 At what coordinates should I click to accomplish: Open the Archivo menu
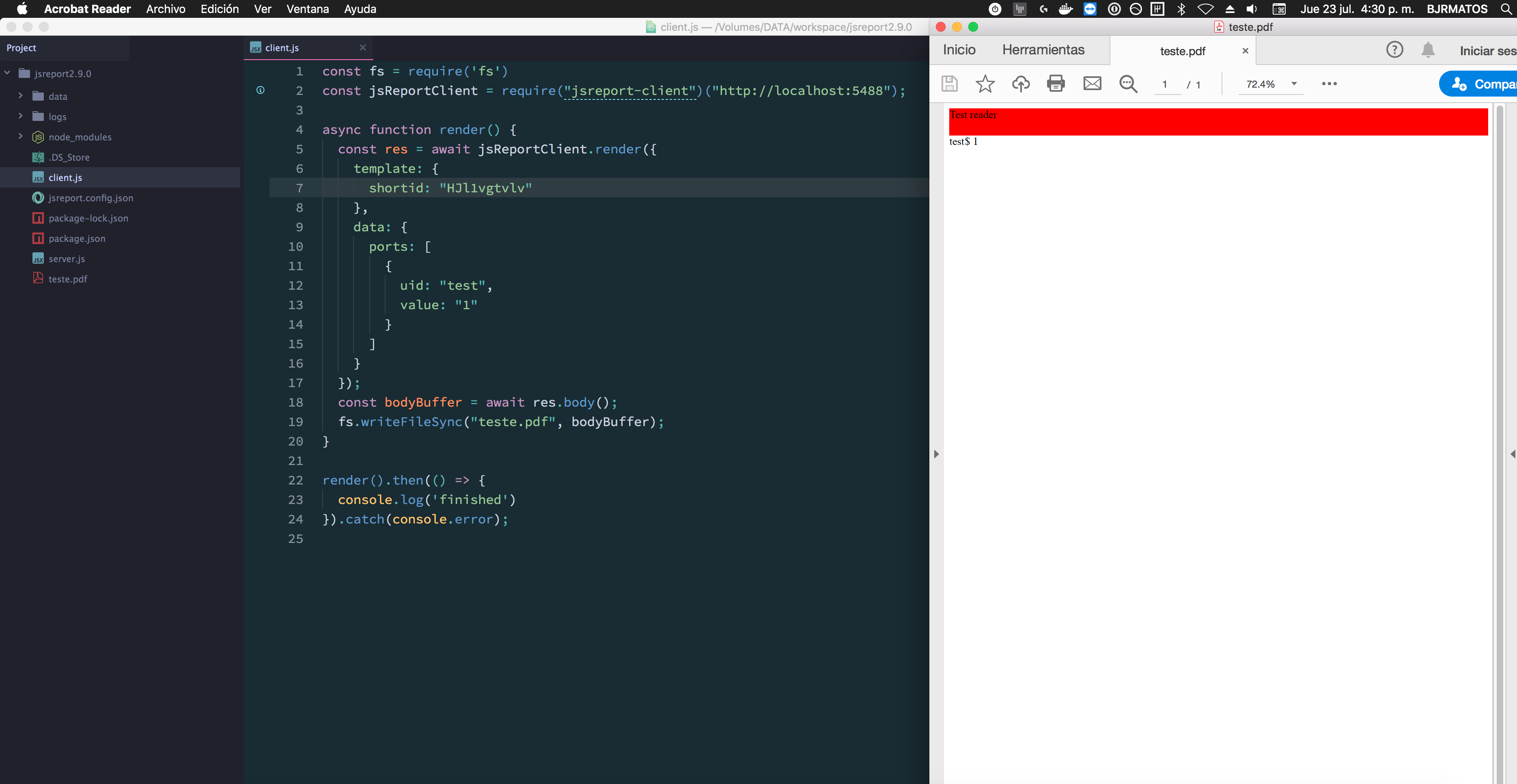[166, 9]
